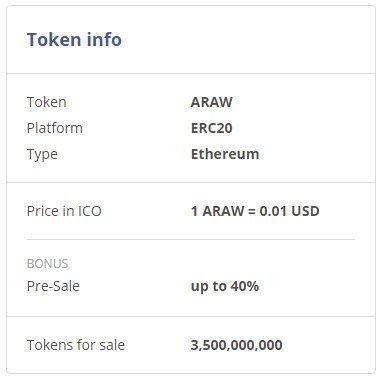Click the Ethereum type value

[x=225, y=154]
